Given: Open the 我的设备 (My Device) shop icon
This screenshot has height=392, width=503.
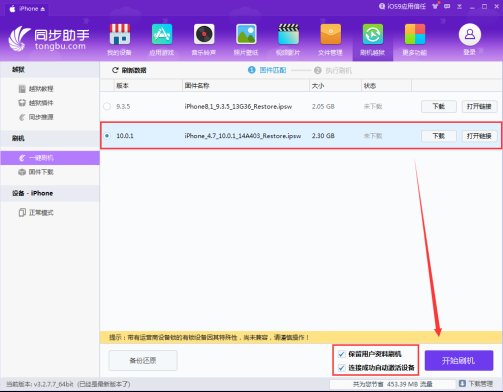Looking at the screenshot, I should point(119,34).
